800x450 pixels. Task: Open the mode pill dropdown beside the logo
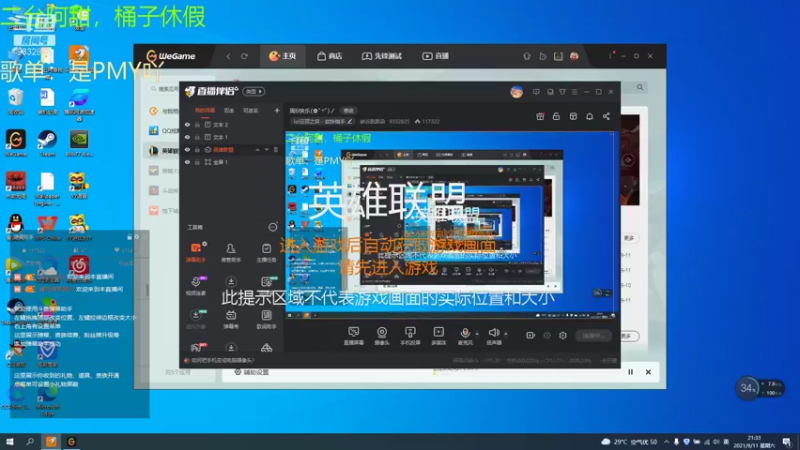(x=254, y=91)
